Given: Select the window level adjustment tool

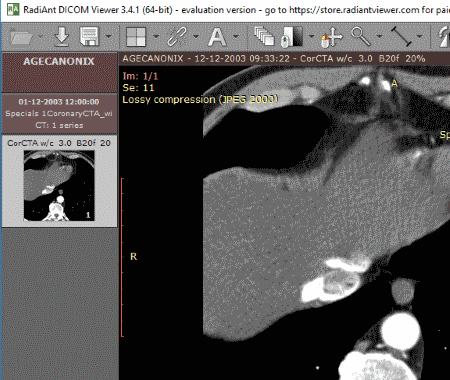Looking at the screenshot, I should click(x=293, y=37).
